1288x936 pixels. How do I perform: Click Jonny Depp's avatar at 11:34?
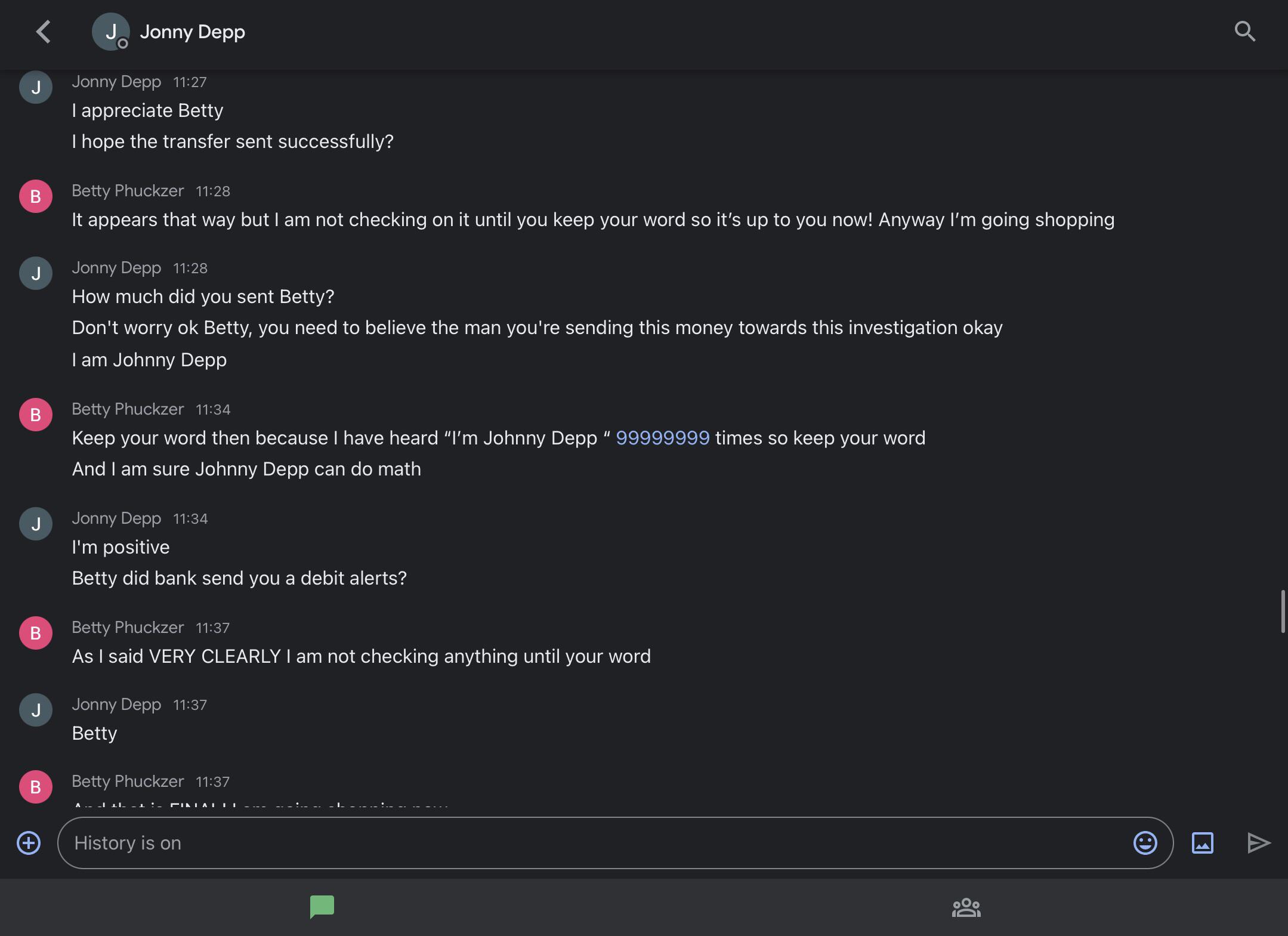click(36, 524)
